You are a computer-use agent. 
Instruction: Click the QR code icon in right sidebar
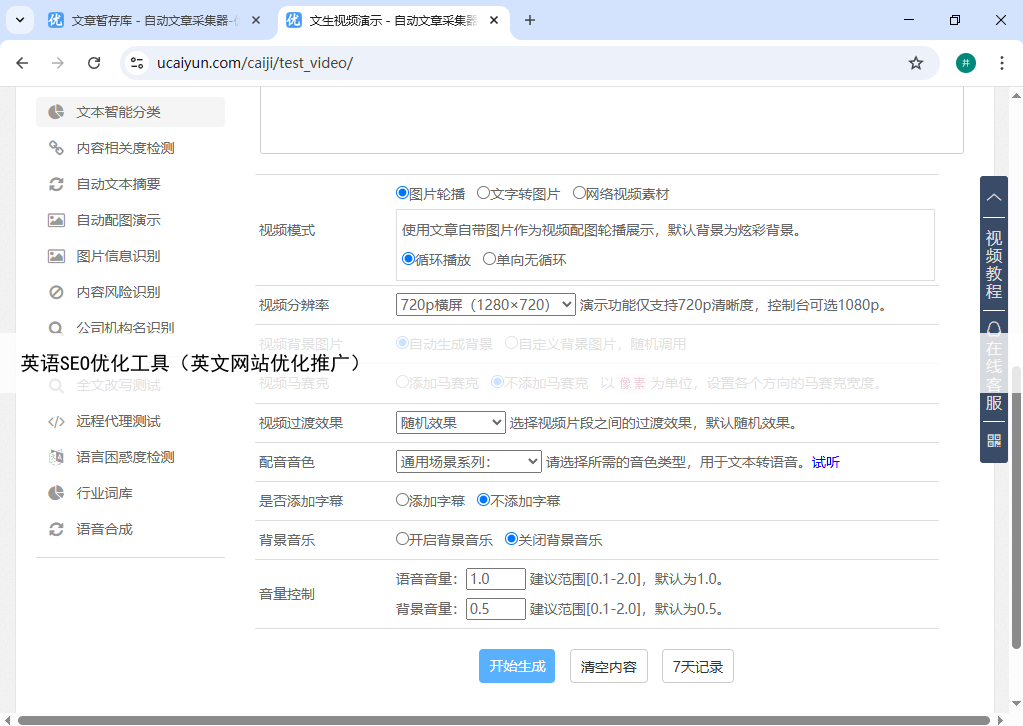(994, 440)
